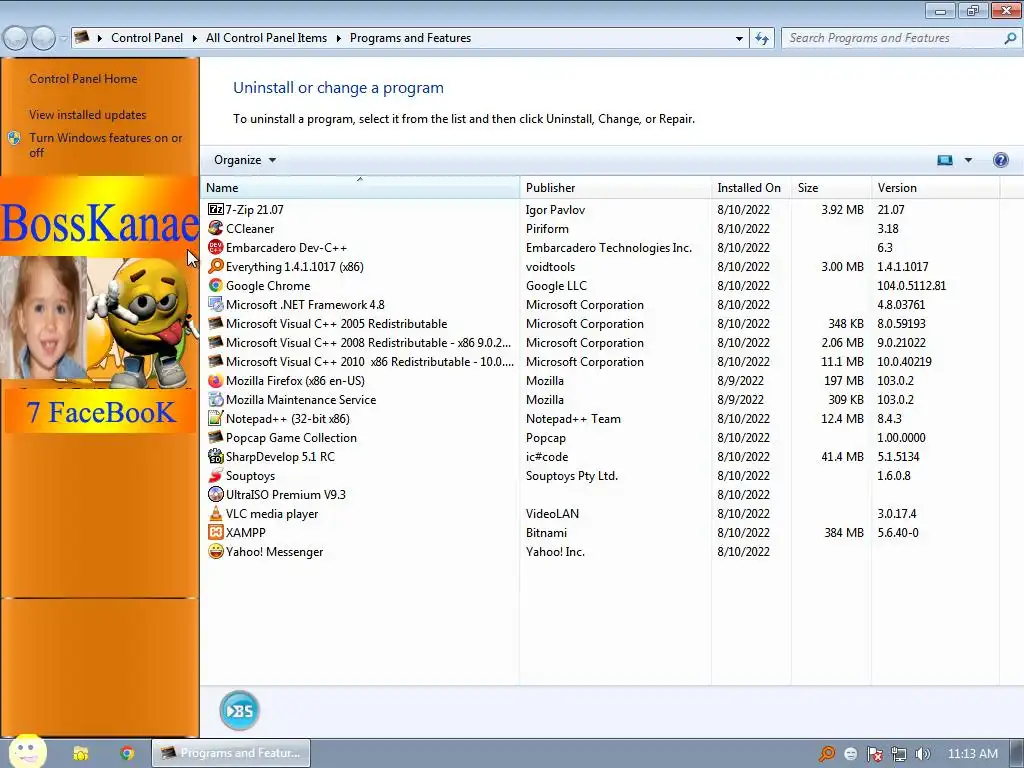This screenshot has height=768, width=1024.
Task: Open the taskbar file explorer icon
Action: [81, 753]
